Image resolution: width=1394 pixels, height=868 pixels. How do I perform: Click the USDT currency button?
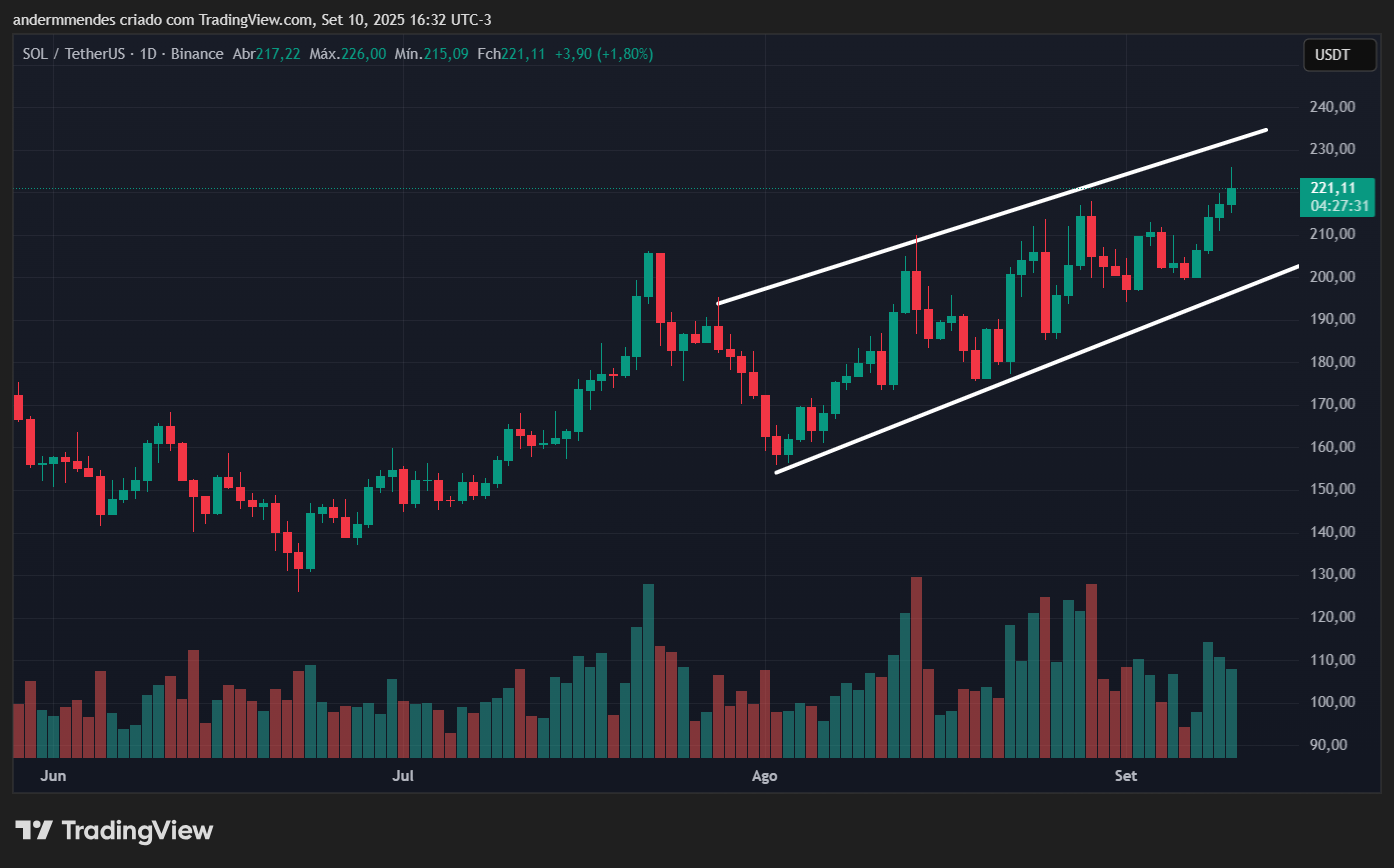(1339, 55)
